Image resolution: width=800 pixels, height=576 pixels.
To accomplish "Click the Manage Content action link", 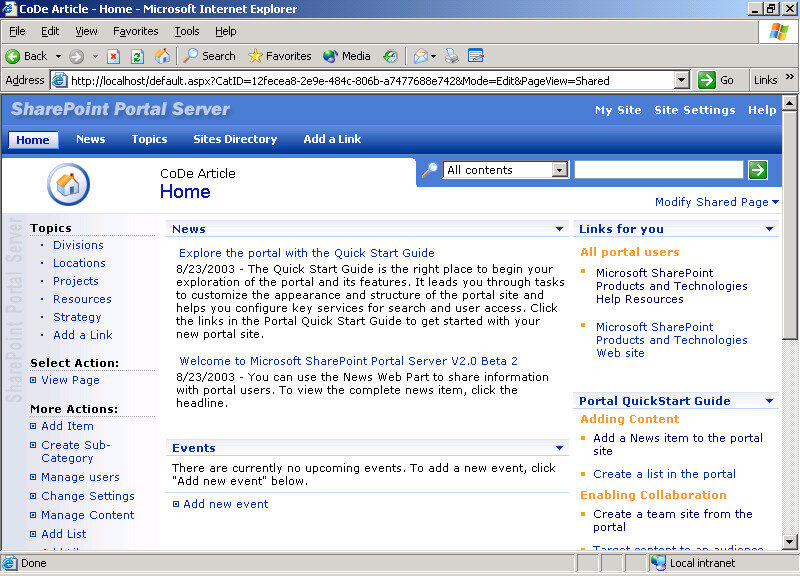I will pos(87,515).
